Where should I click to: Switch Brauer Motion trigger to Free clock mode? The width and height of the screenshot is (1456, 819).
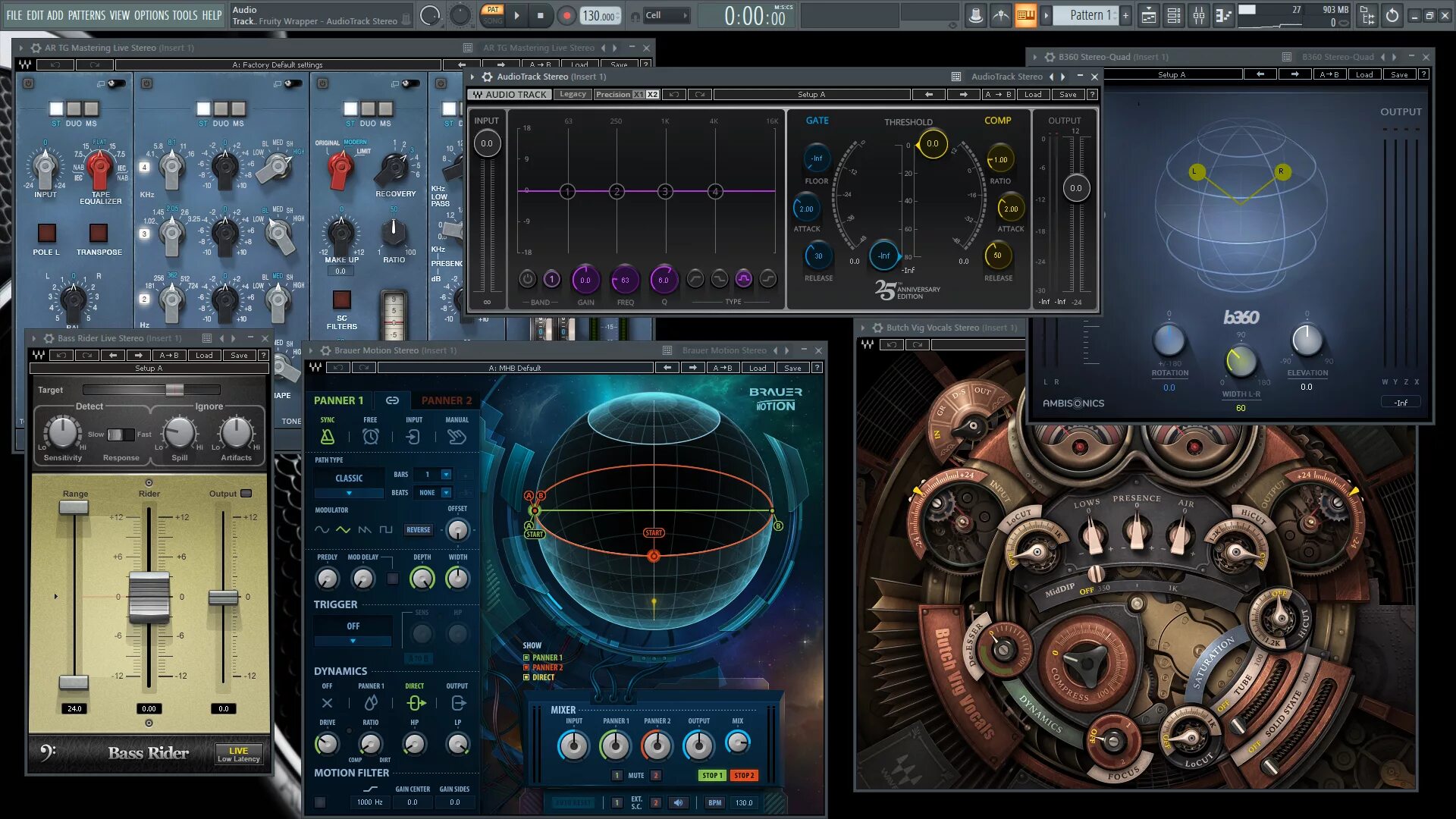(x=371, y=437)
